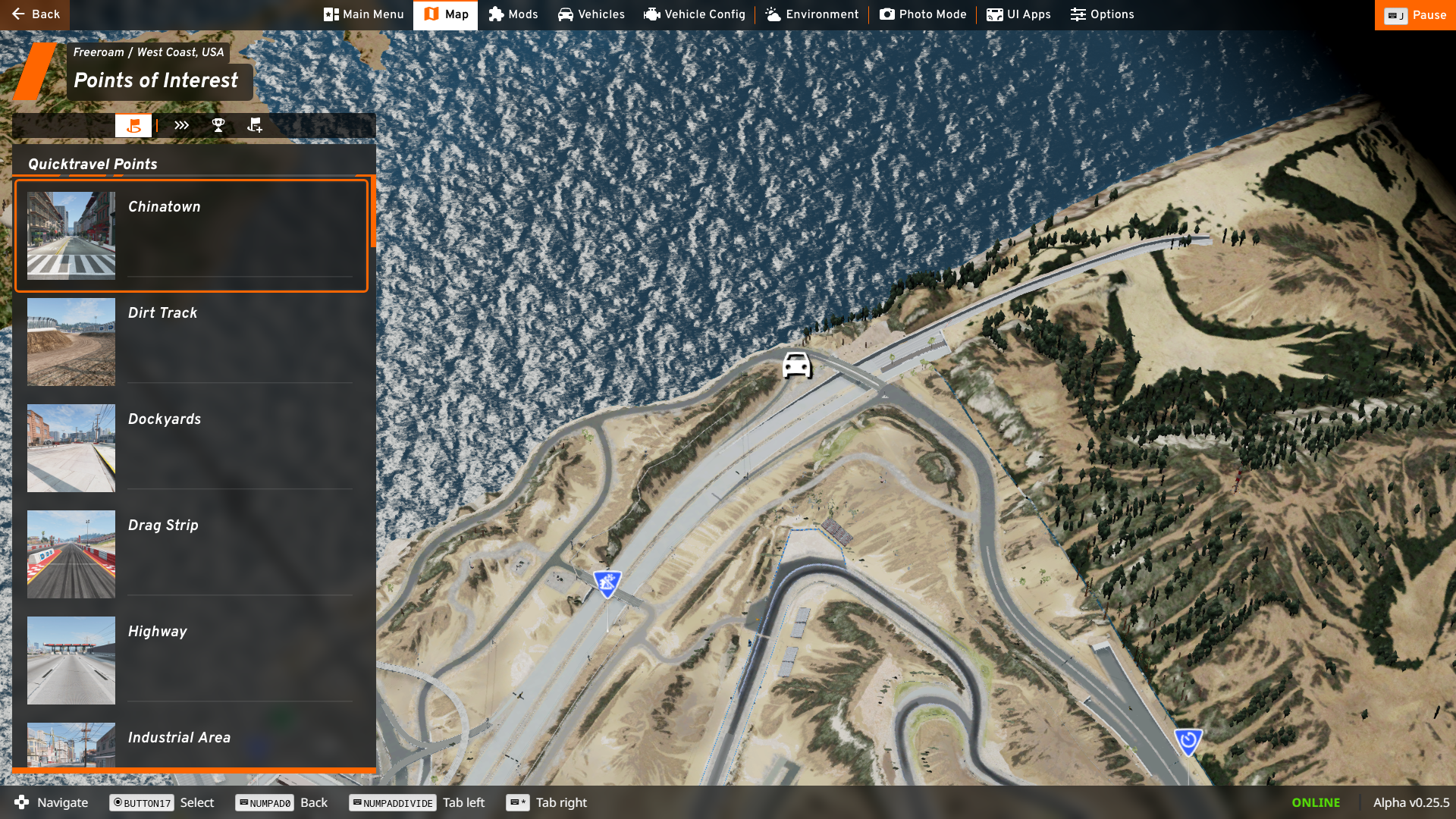
Task: Click the BUTTON17 Select hint
Action: click(x=162, y=802)
